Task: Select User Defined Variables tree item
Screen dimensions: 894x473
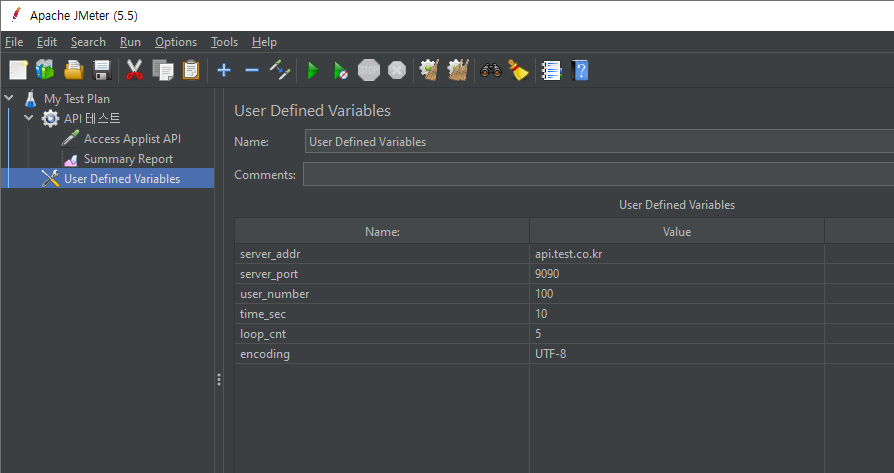Action: coord(122,178)
